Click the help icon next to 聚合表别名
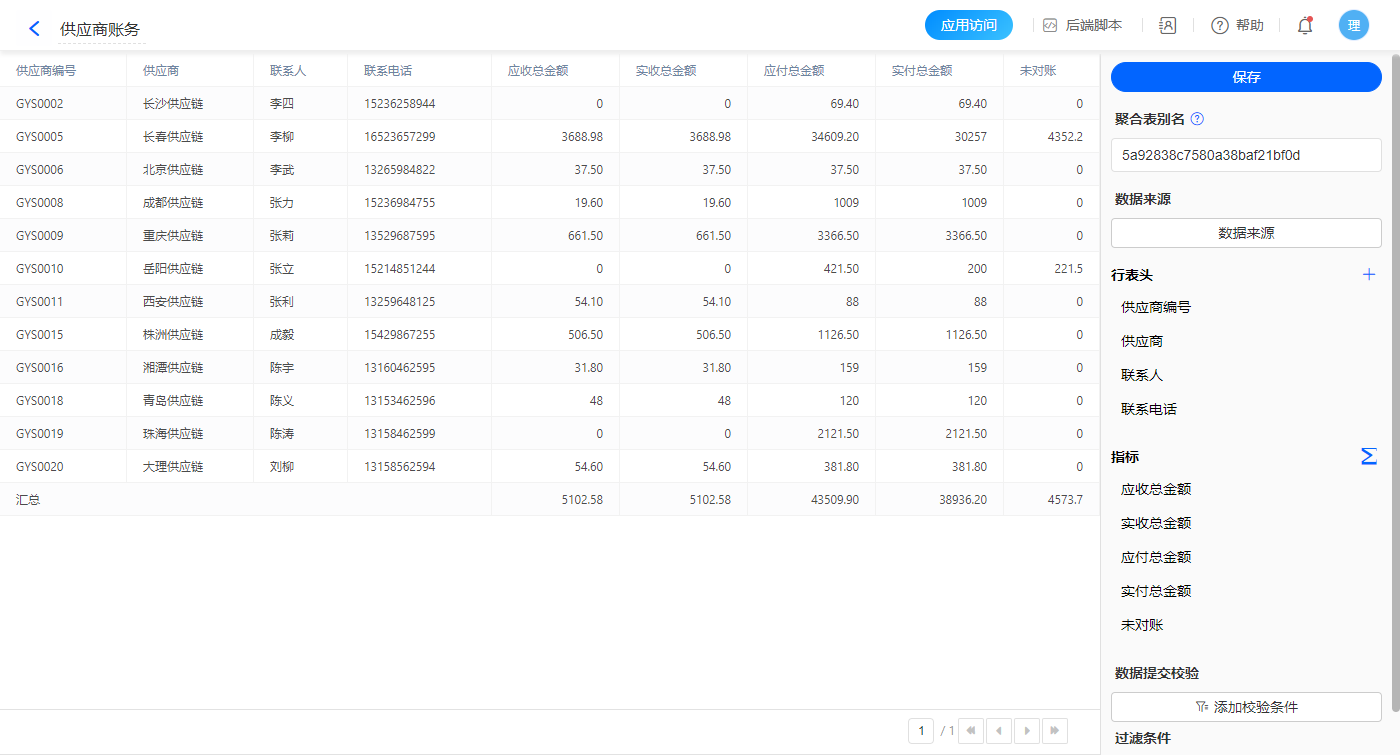Screen dimensions: 1400x755 (x=1197, y=119)
